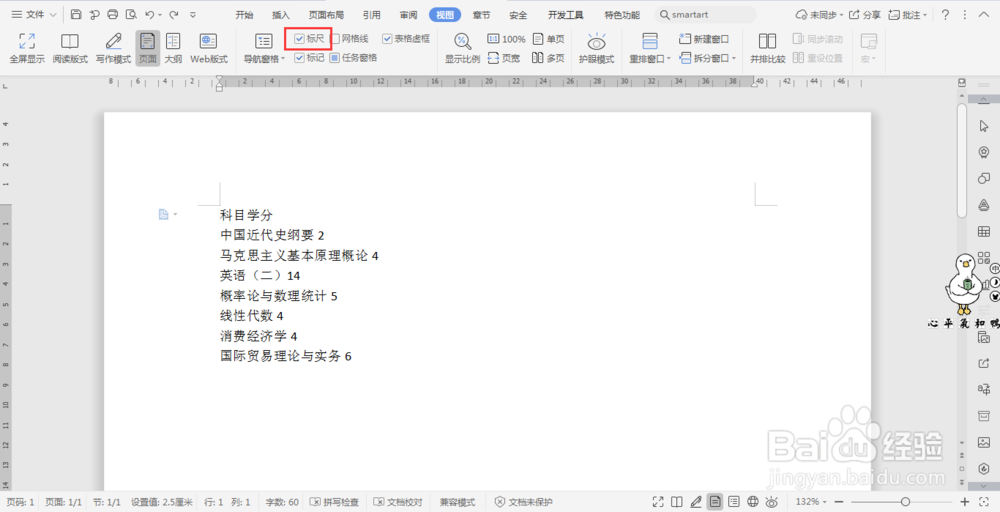Click the 科目学分 text line
The height and width of the screenshot is (512, 1000).
(246, 215)
